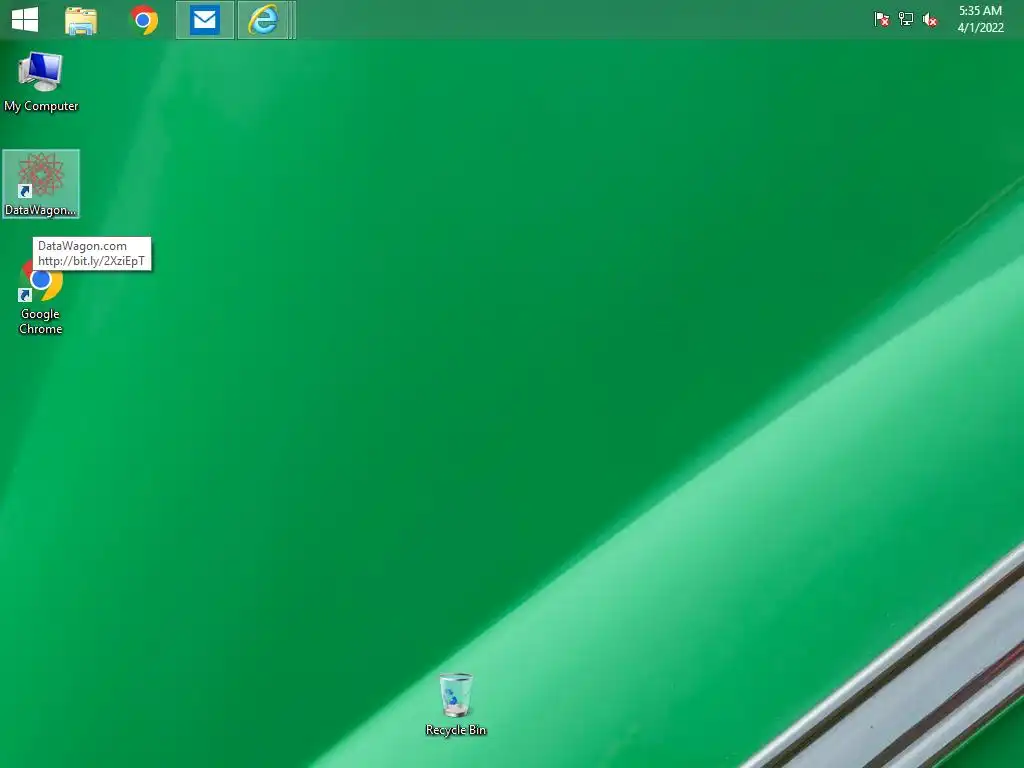Open the clock showing 5:35 AM
Image resolution: width=1024 pixels, height=768 pixels.
coord(980,19)
